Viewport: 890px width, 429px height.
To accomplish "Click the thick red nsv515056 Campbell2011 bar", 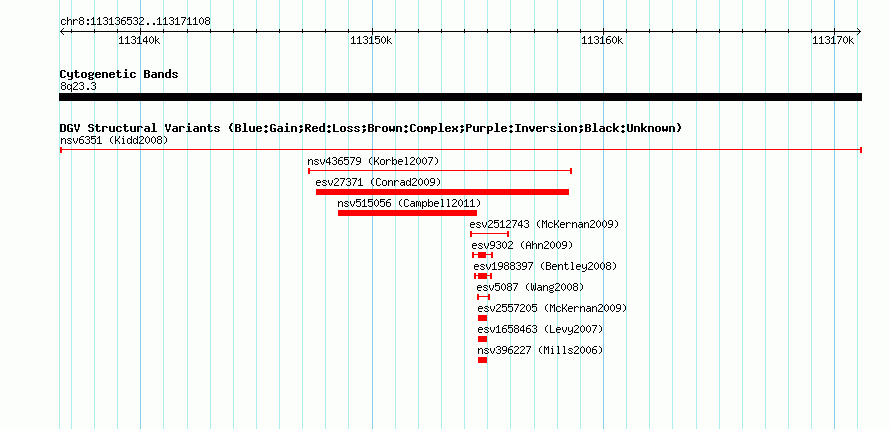I will point(407,213).
